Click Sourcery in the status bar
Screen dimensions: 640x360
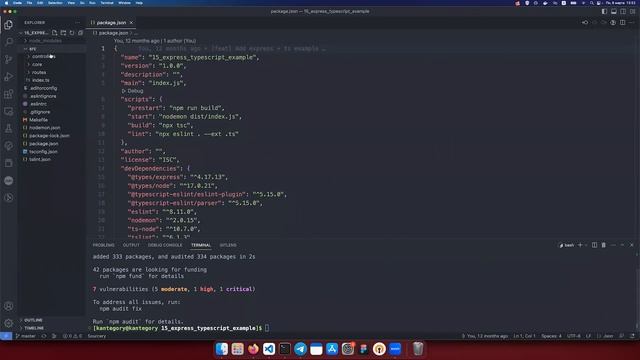pyautogui.click(x=97, y=336)
